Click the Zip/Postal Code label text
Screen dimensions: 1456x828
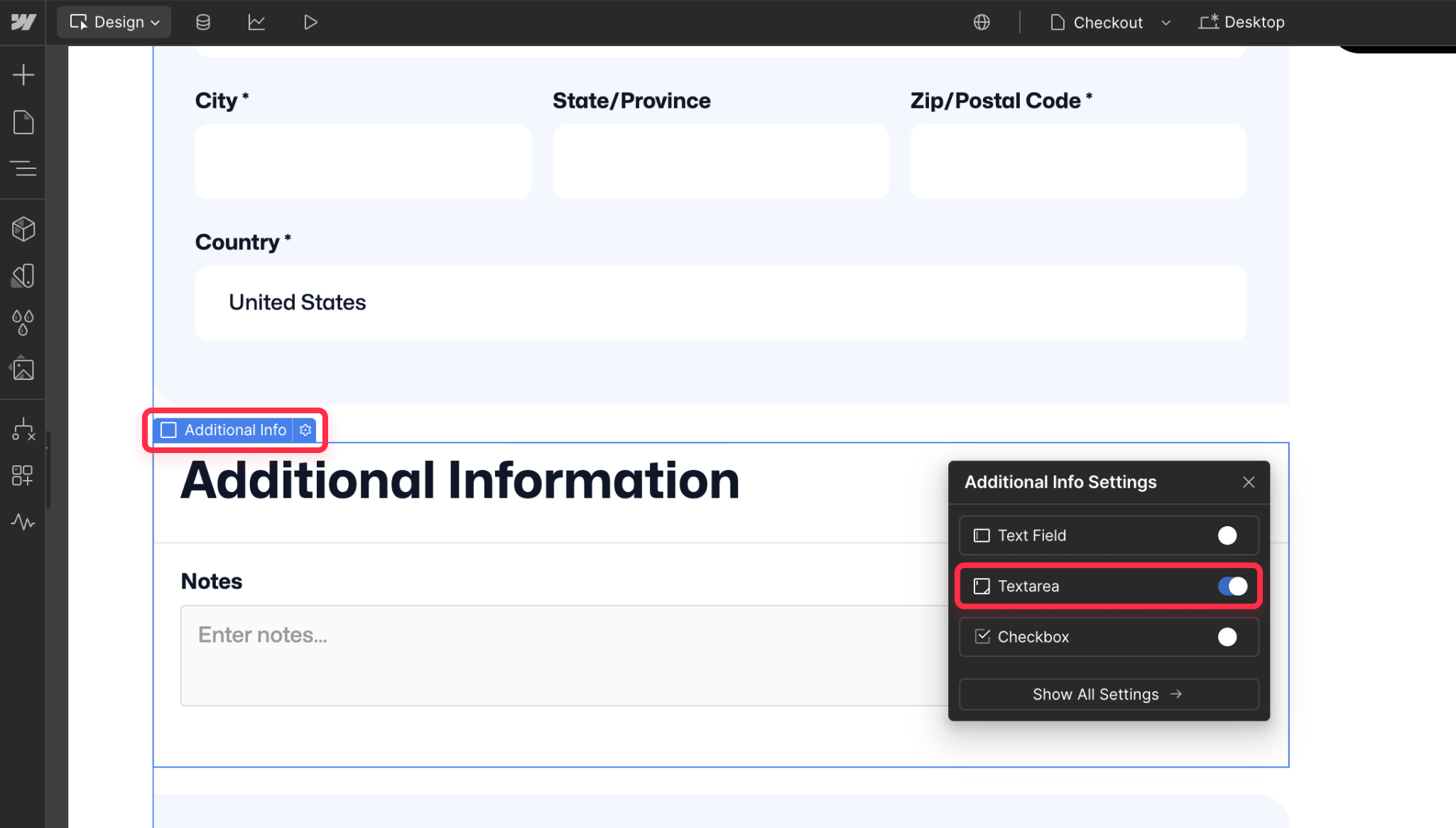pyautogui.click(x=1001, y=101)
